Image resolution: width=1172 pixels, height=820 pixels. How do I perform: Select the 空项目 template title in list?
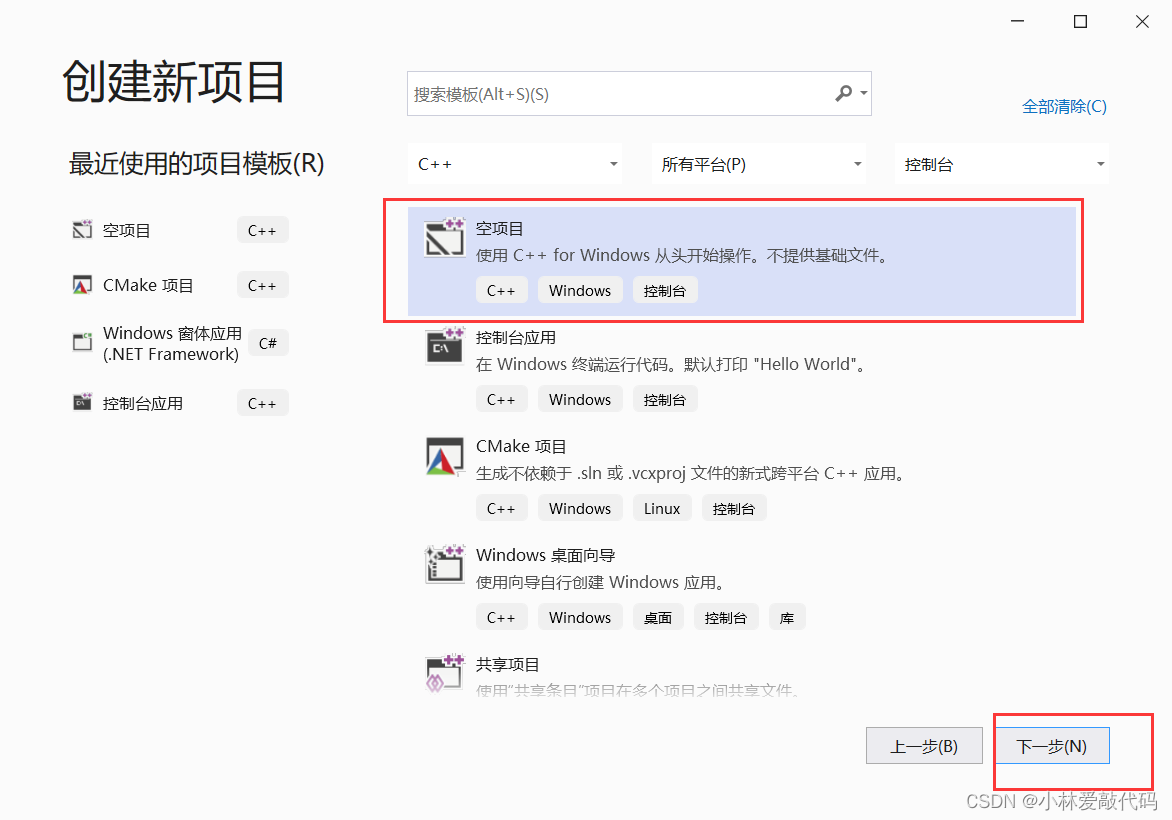coord(499,229)
